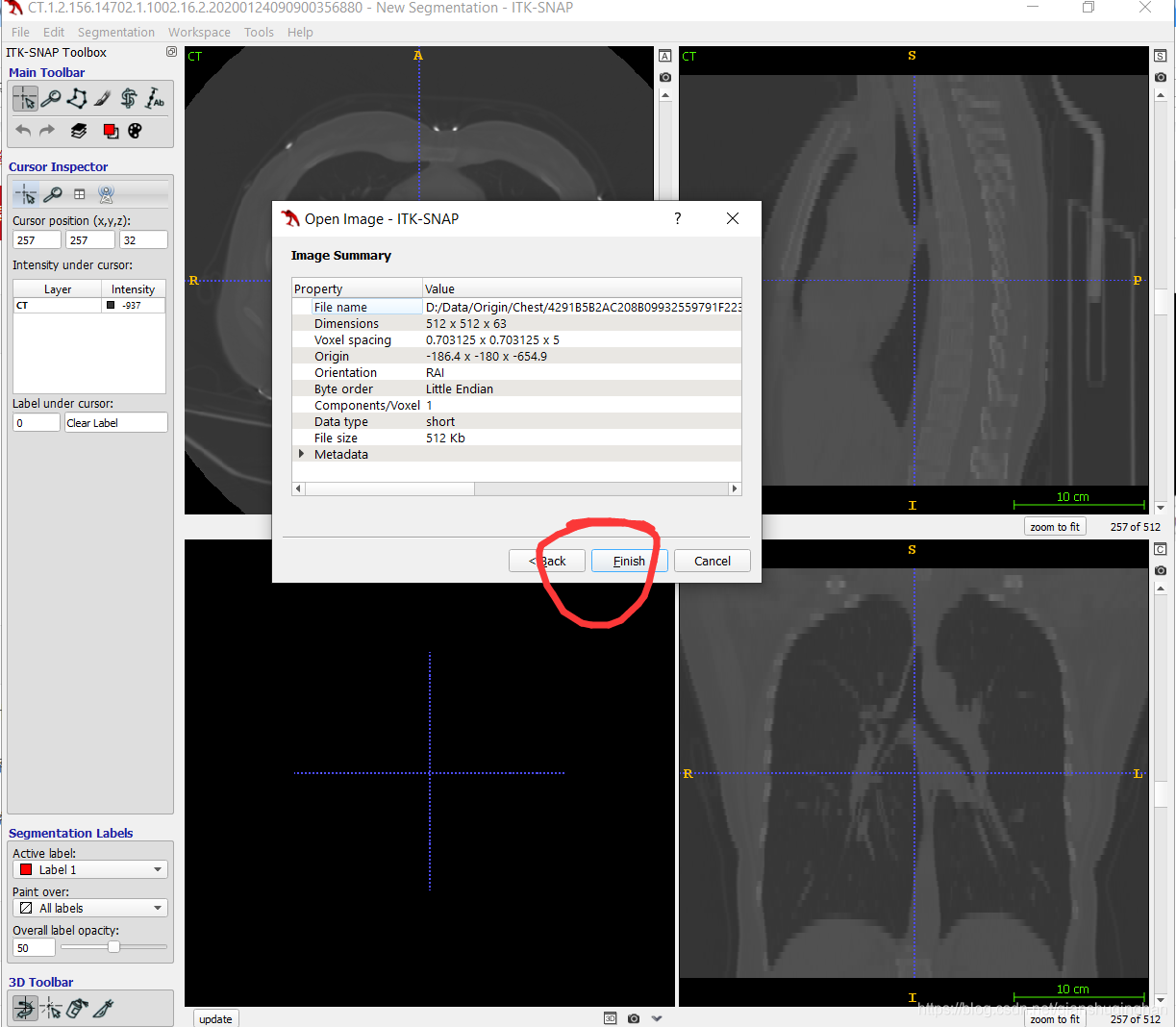1176x1027 pixels.
Task: Click the CT layer row in intensity table
Action: (x=88, y=305)
